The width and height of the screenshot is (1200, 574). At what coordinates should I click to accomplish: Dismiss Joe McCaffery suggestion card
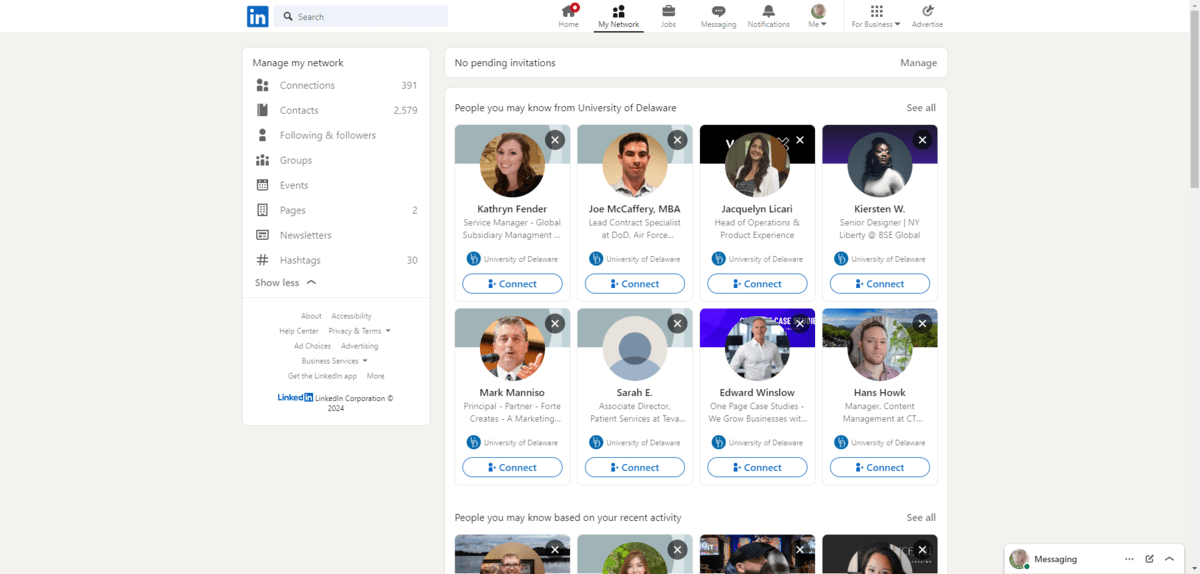(678, 140)
